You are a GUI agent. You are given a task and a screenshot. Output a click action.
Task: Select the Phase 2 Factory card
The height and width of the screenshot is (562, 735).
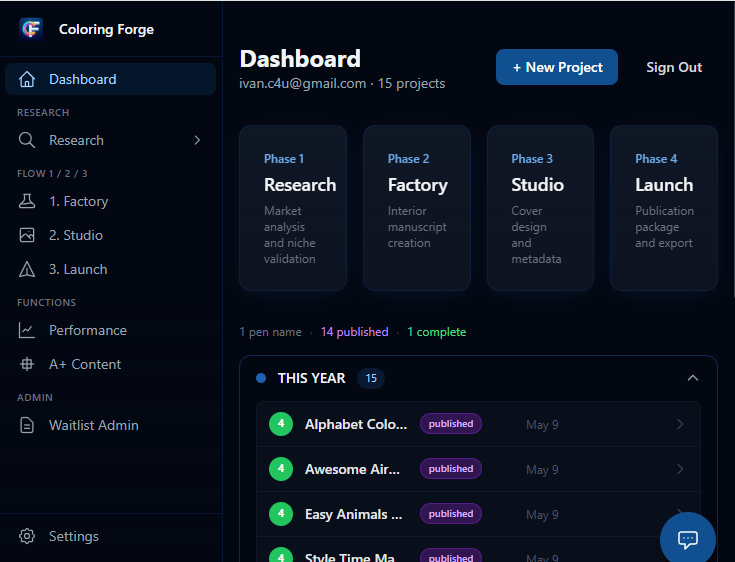(417, 208)
